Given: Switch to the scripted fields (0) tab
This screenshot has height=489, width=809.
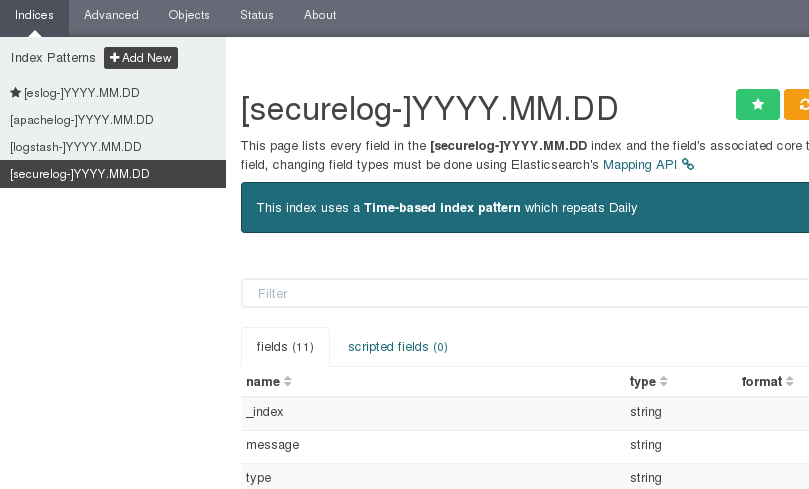Looking at the screenshot, I should 398,347.
